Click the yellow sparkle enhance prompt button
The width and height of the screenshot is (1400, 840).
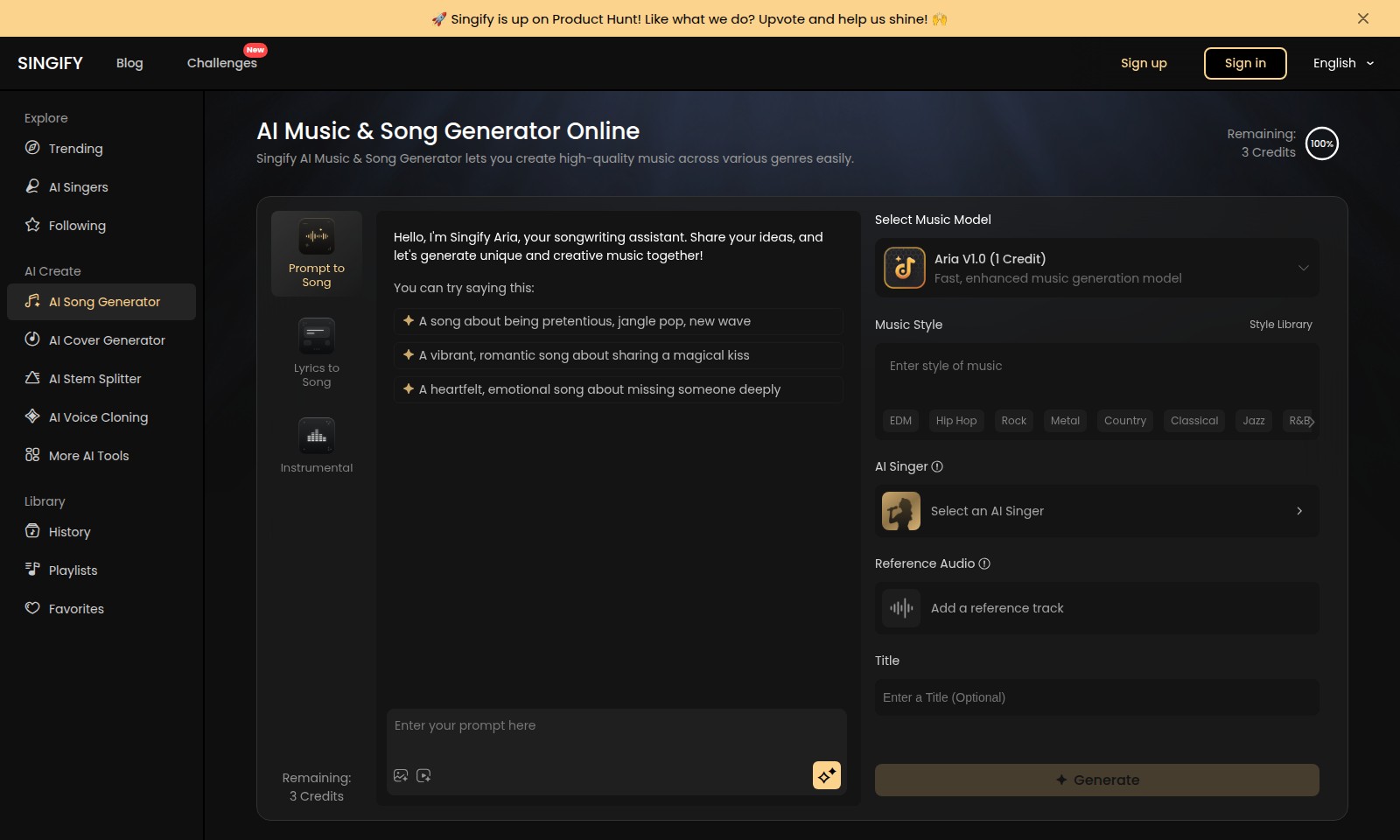[827, 775]
